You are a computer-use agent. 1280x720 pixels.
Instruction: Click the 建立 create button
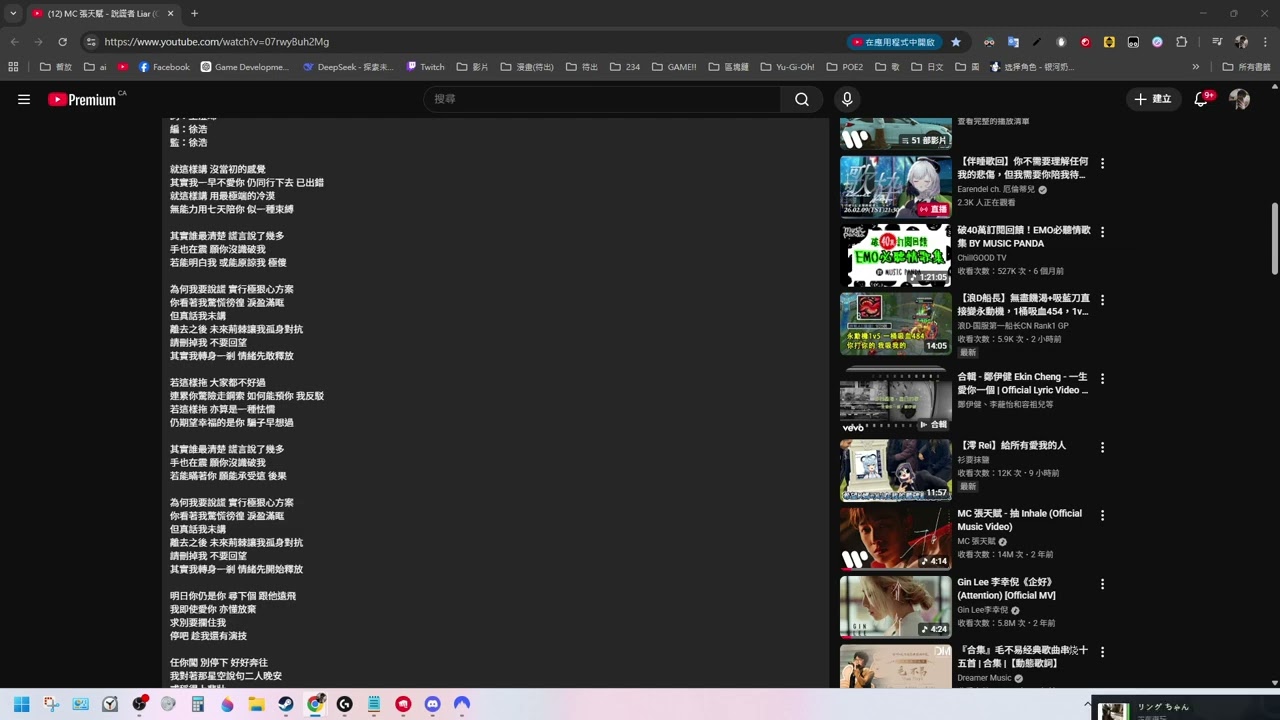[x=1152, y=99]
